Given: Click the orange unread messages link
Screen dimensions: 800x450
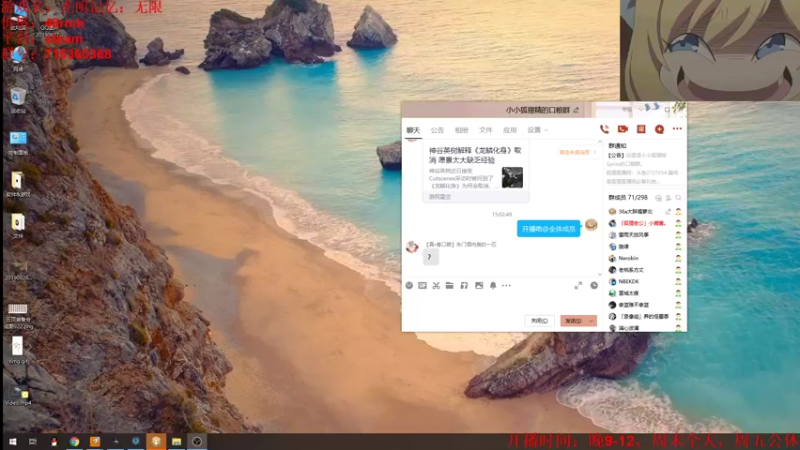Looking at the screenshot, I should (577, 153).
